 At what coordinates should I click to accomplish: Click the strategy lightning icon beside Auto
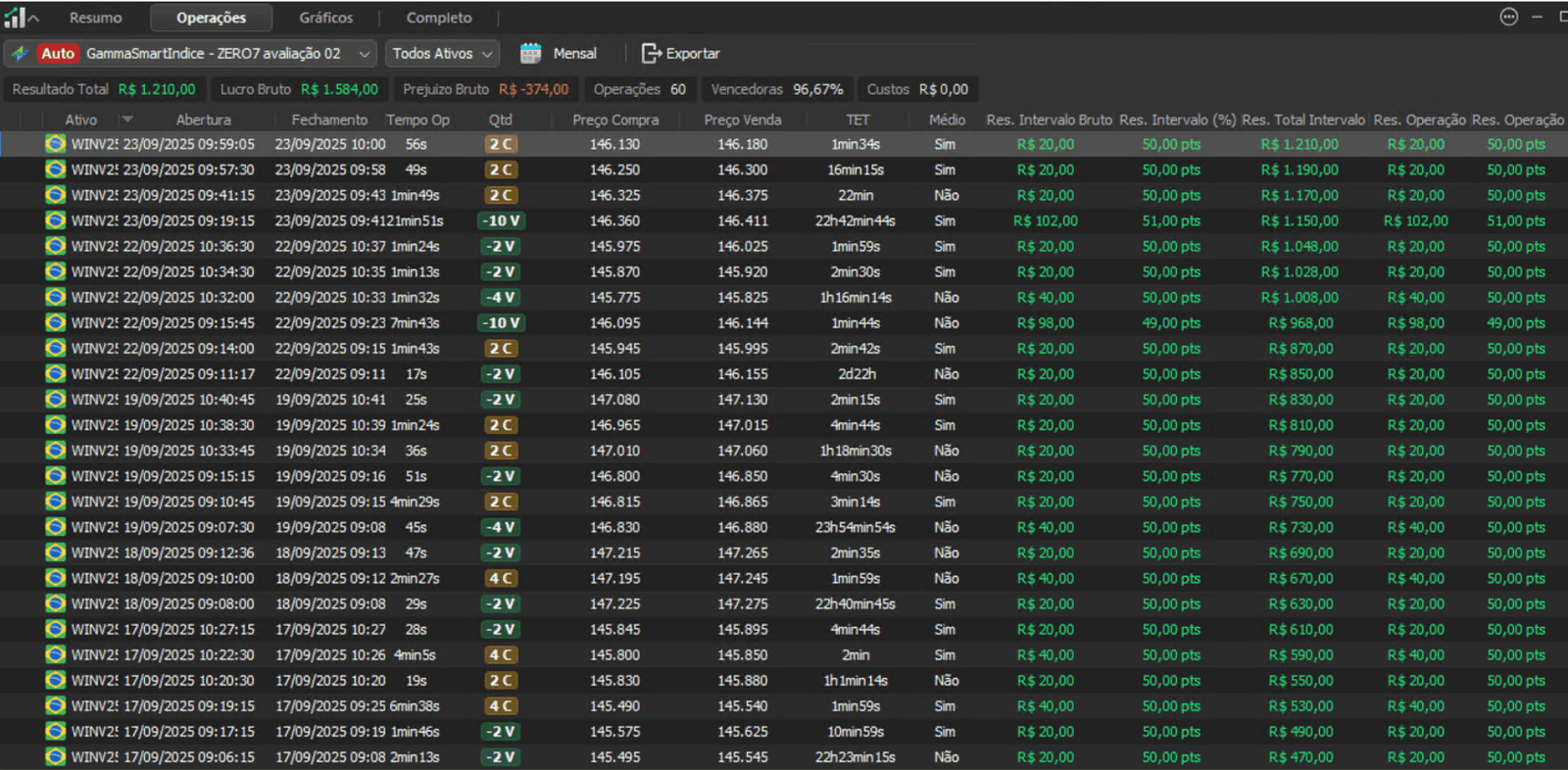click(x=20, y=53)
